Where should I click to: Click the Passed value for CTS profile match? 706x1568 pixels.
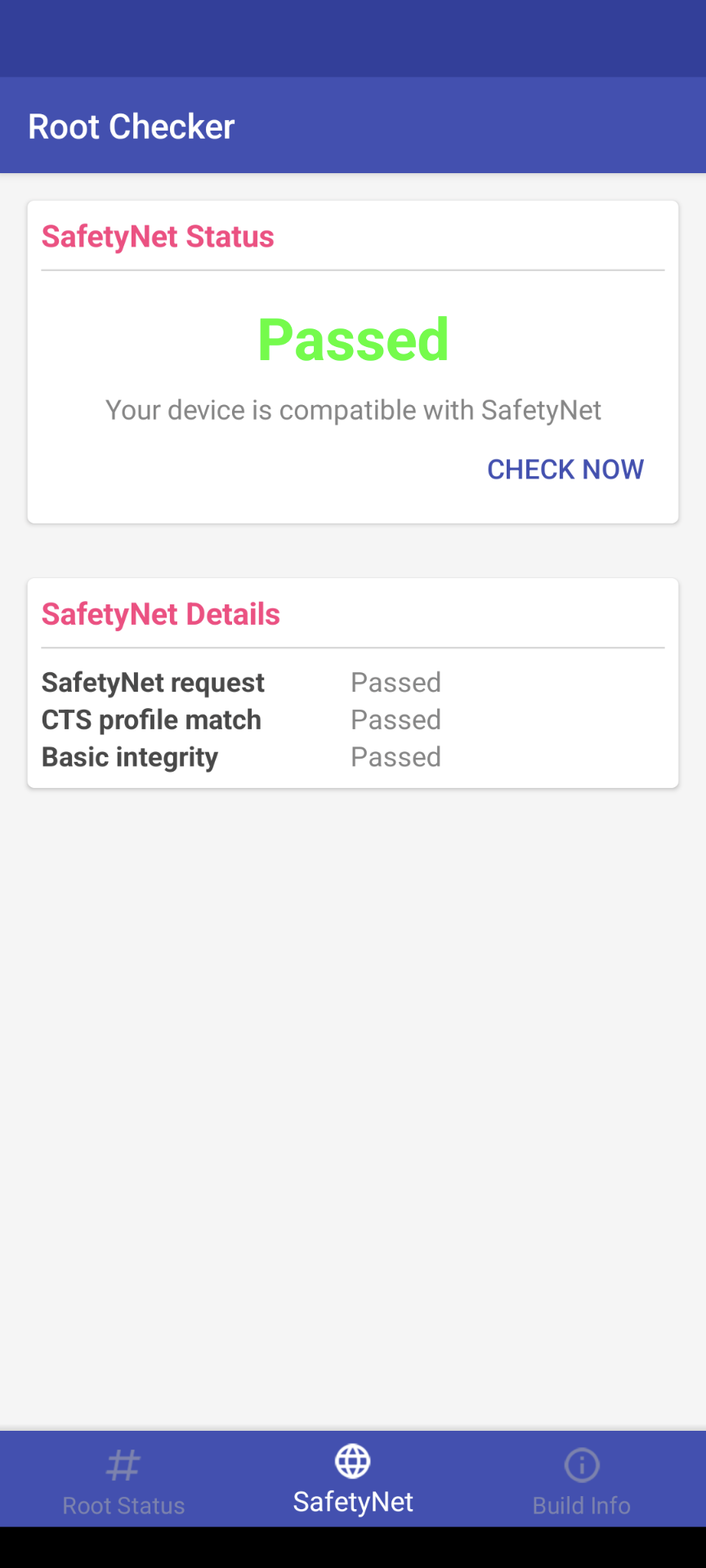click(395, 720)
